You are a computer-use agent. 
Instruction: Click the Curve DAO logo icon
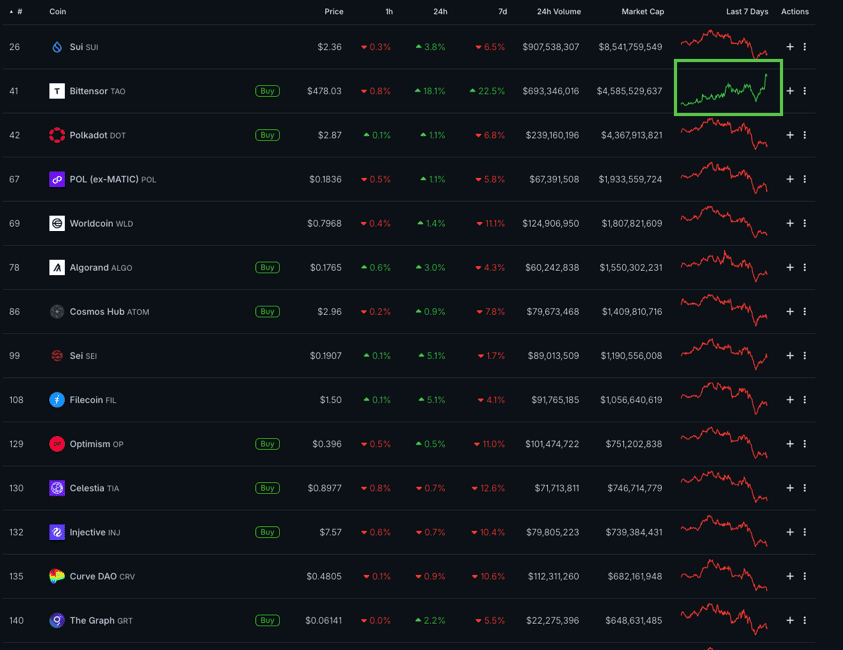(57, 576)
